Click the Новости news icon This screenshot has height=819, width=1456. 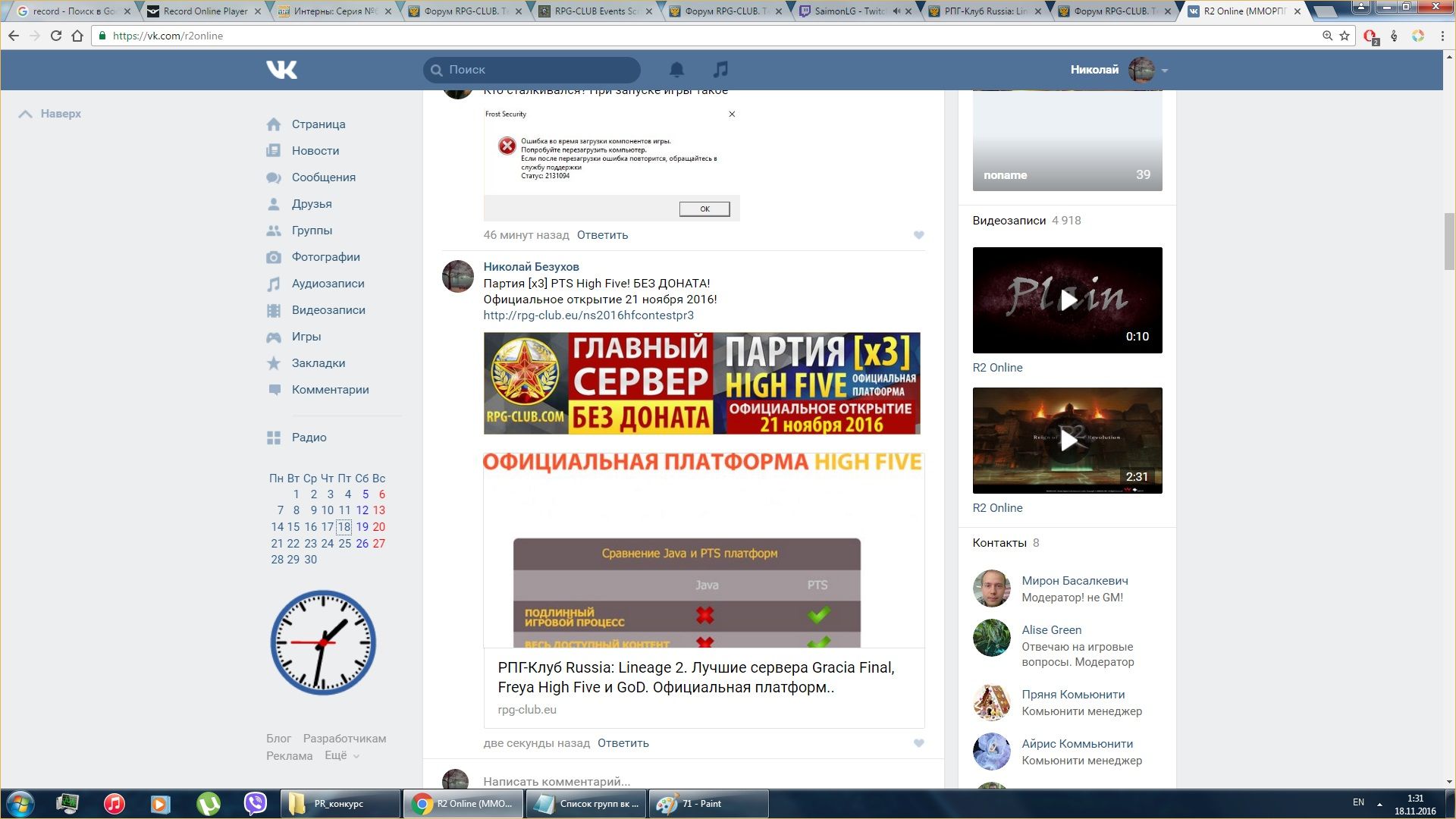tap(274, 151)
